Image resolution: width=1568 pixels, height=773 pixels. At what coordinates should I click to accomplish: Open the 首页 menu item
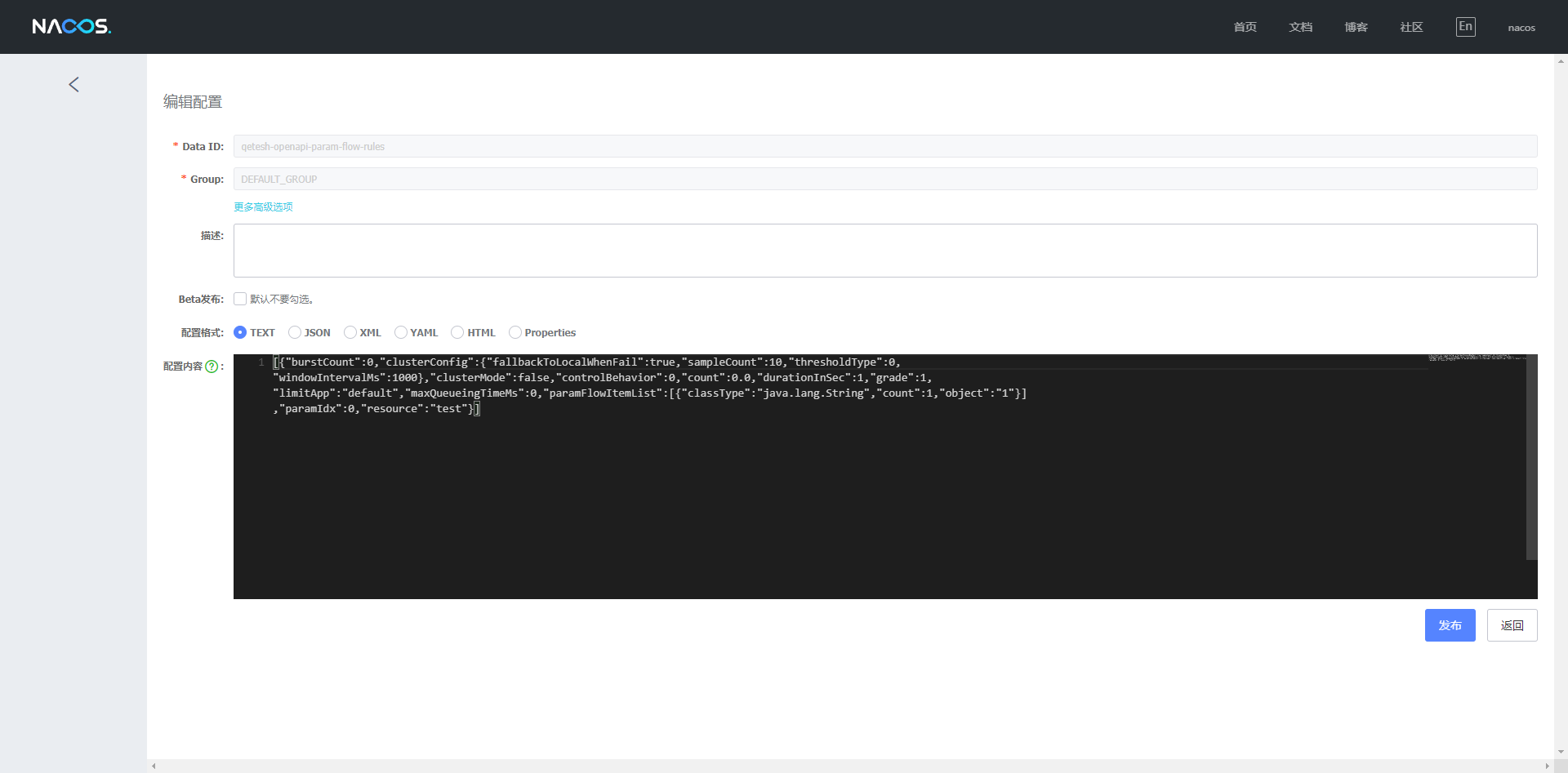tap(1245, 28)
